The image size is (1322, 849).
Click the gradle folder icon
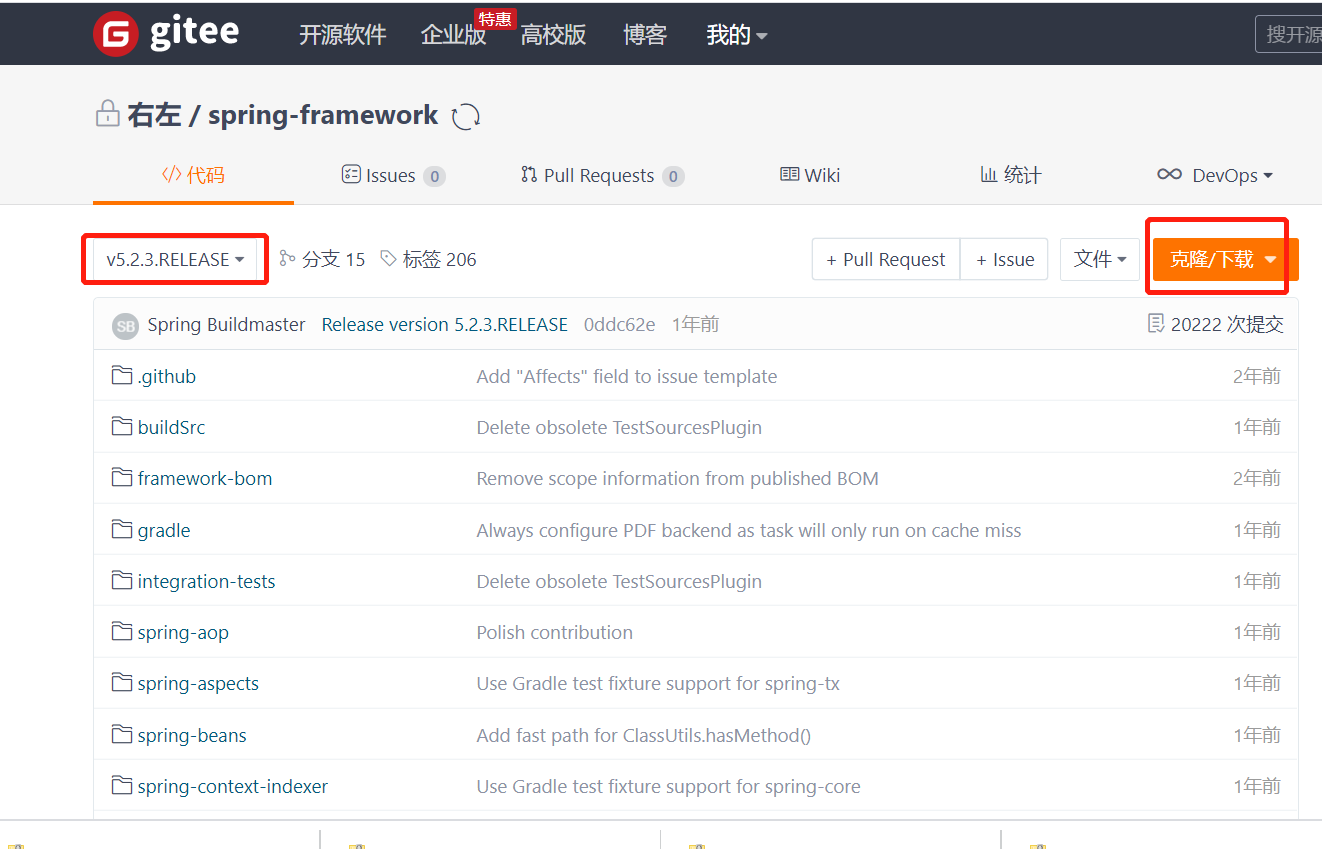pos(122,530)
